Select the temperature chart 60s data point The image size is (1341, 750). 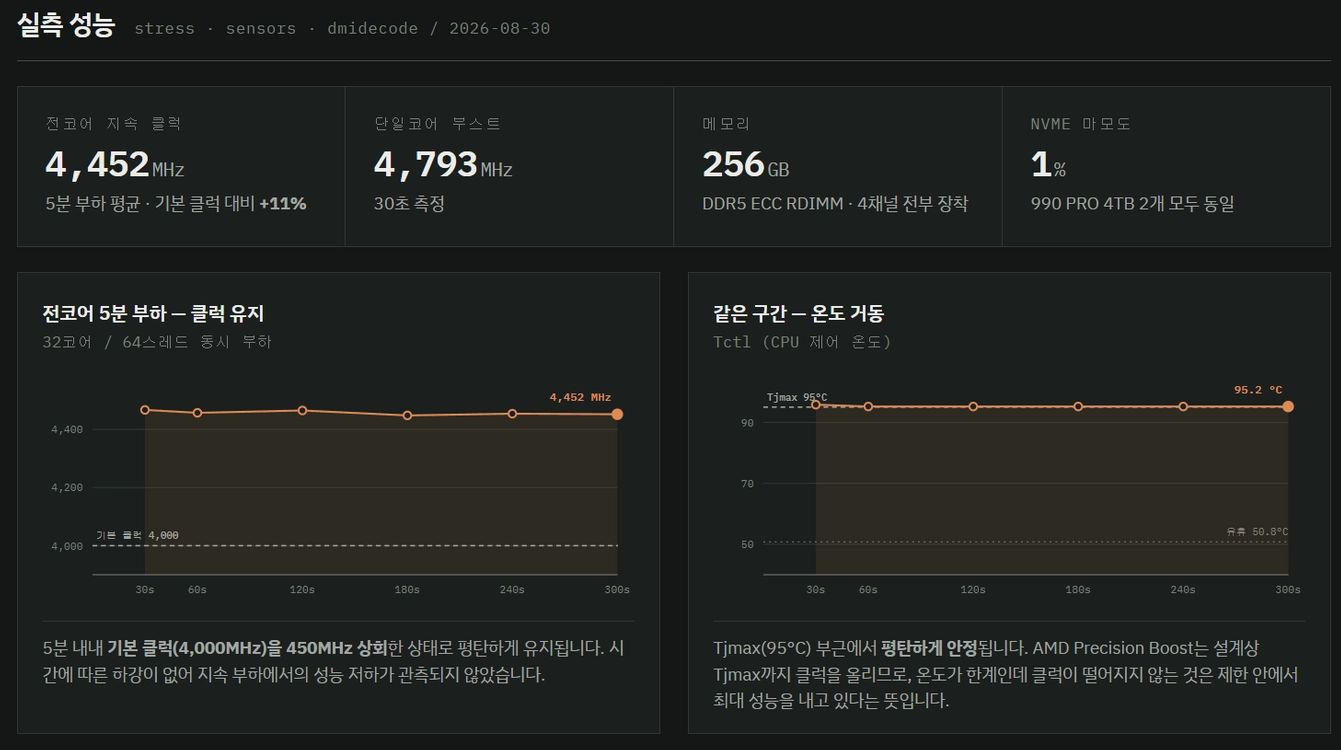click(x=868, y=407)
